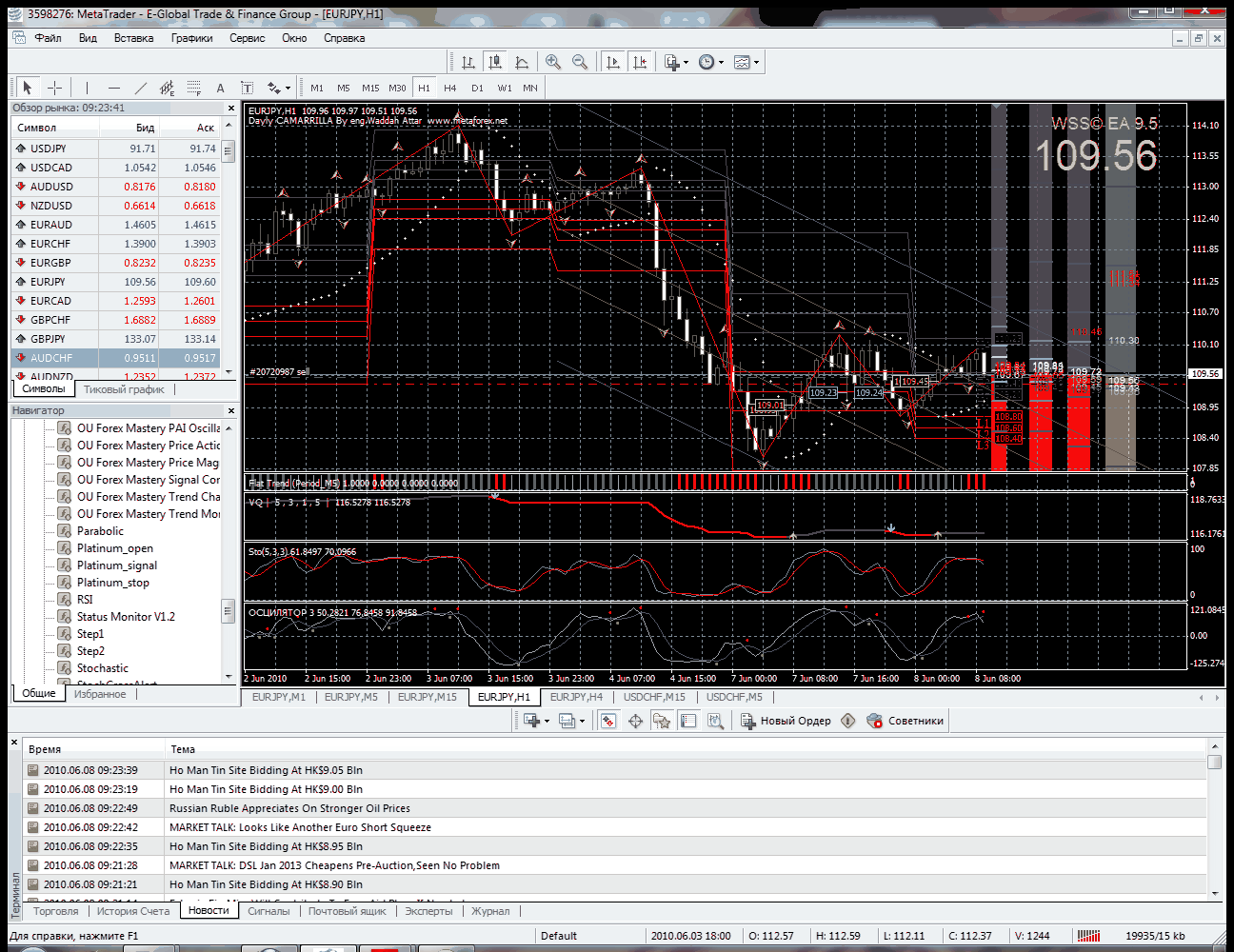Viewport: 1234px width, 952px height.
Task: Toggle the Navigator window icon
Action: [x=662, y=721]
